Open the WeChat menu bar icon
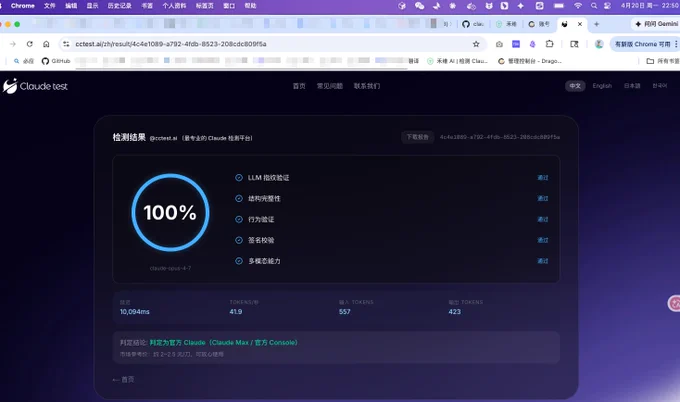 click(419, 6)
